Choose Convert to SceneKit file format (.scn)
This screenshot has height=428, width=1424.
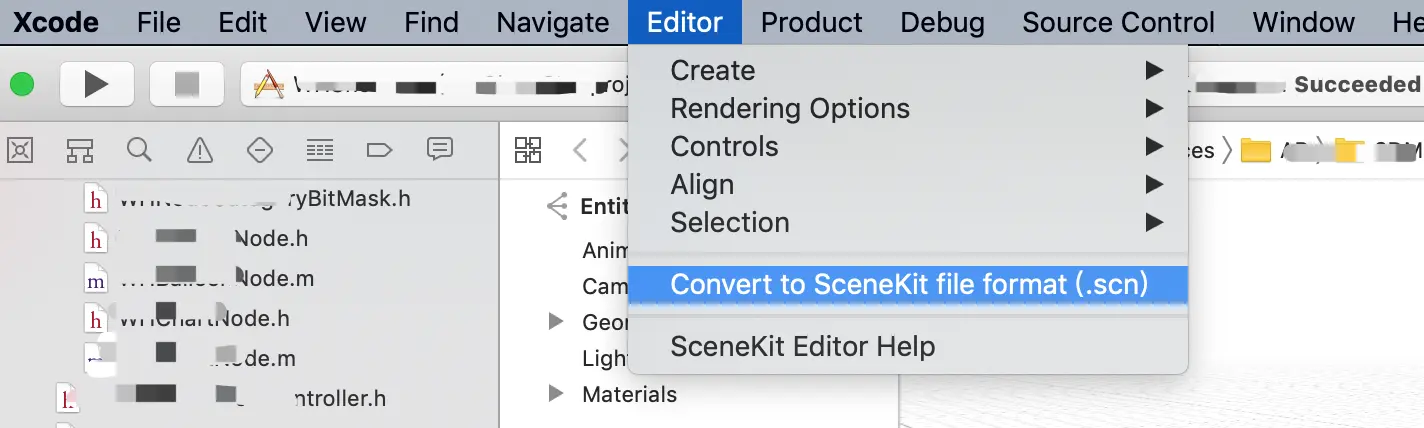(908, 284)
